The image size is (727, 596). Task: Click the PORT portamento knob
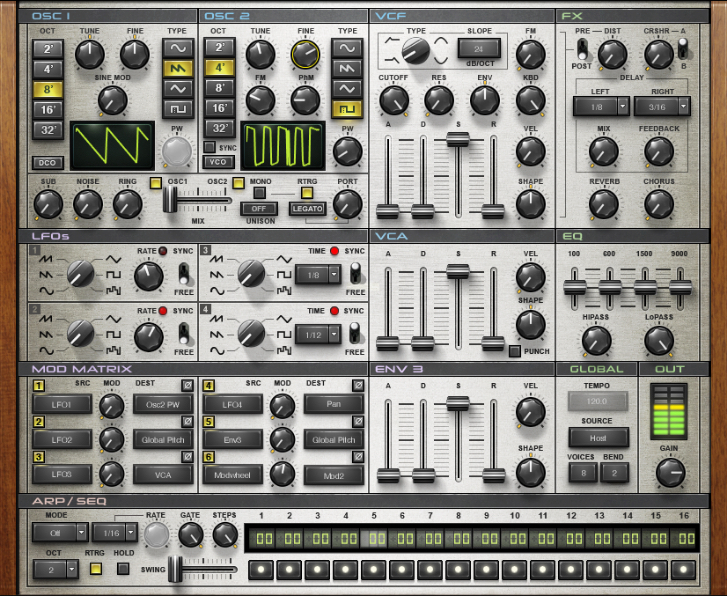348,204
